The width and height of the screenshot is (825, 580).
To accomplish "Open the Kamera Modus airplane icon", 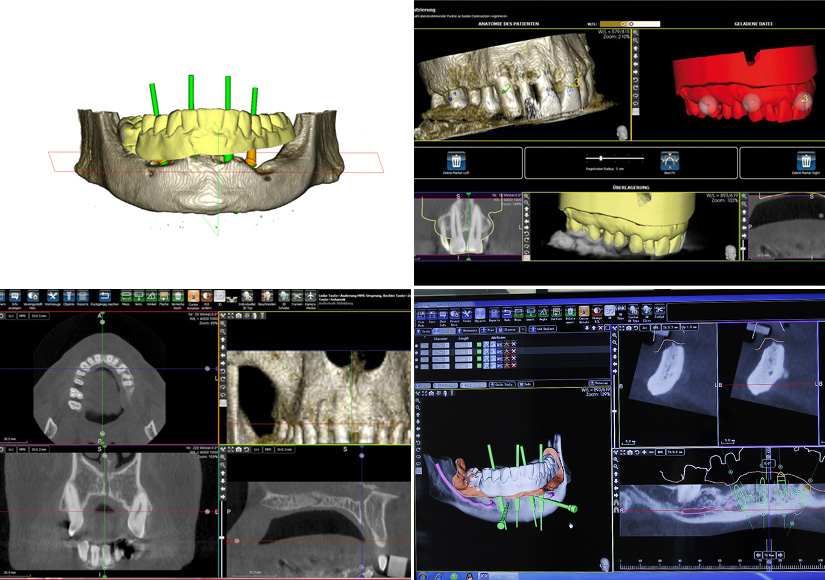I will [311, 297].
